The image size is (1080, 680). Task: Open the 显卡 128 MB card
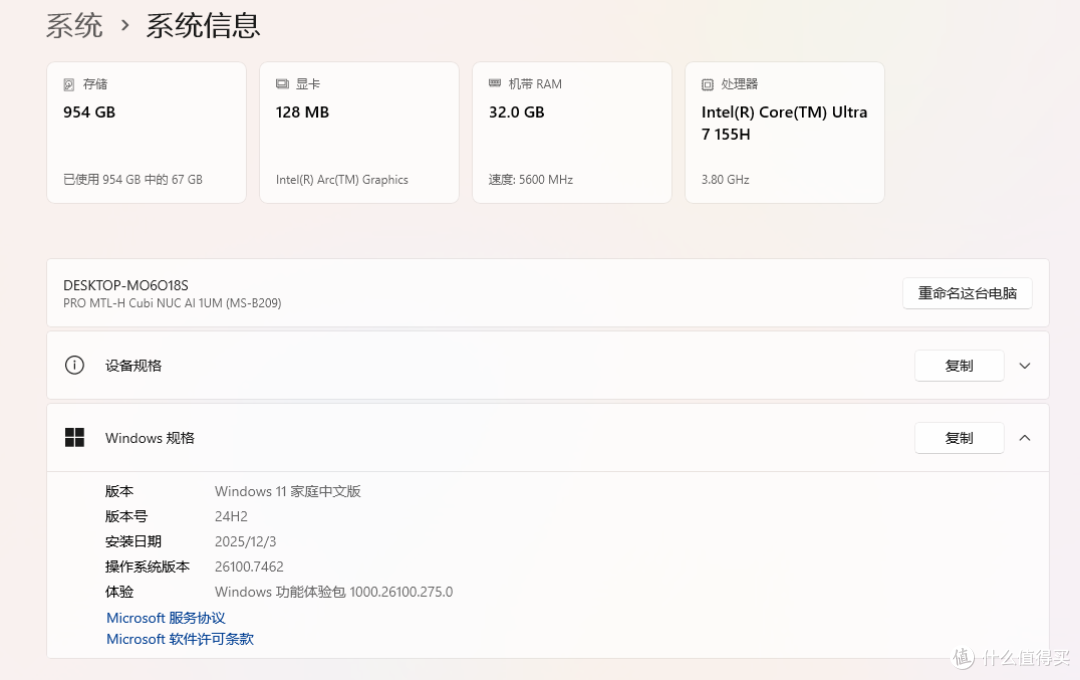click(359, 132)
